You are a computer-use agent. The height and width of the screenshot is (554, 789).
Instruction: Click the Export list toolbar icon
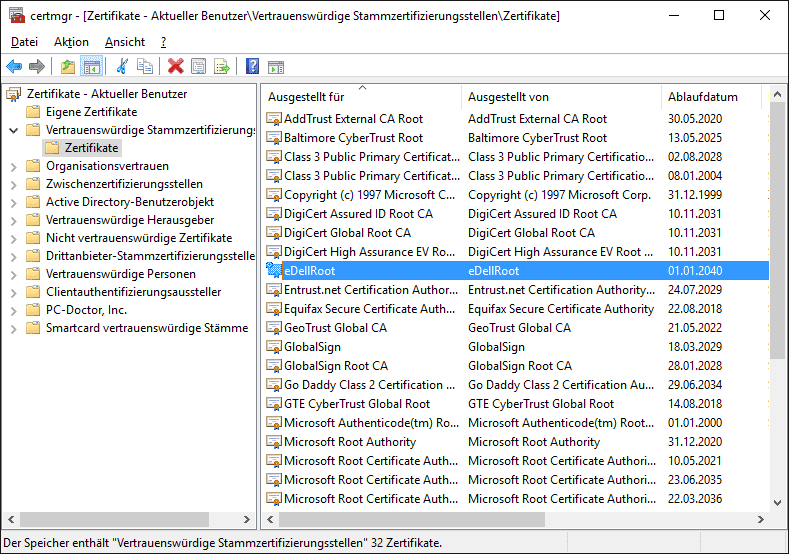click(222, 66)
